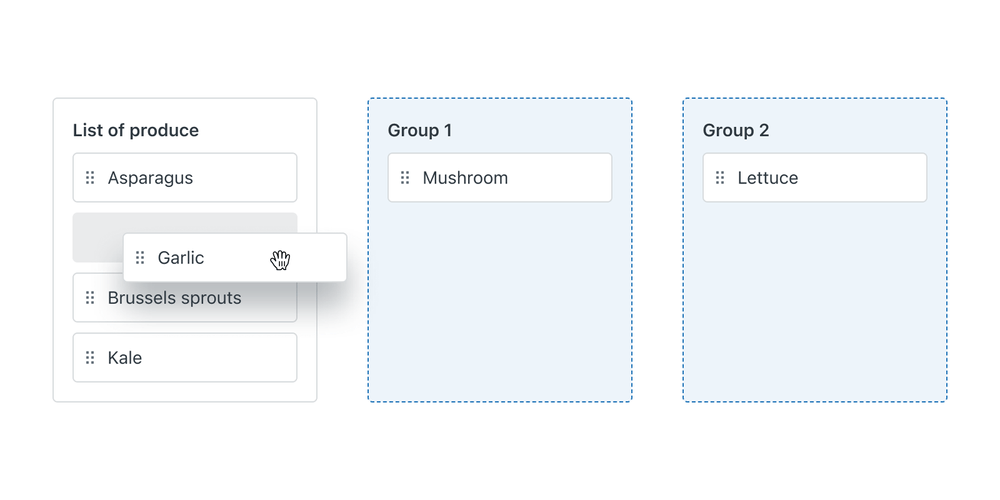The width and height of the screenshot is (1000, 500).
Task: Click the "Group 1" heading
Action: (x=420, y=130)
